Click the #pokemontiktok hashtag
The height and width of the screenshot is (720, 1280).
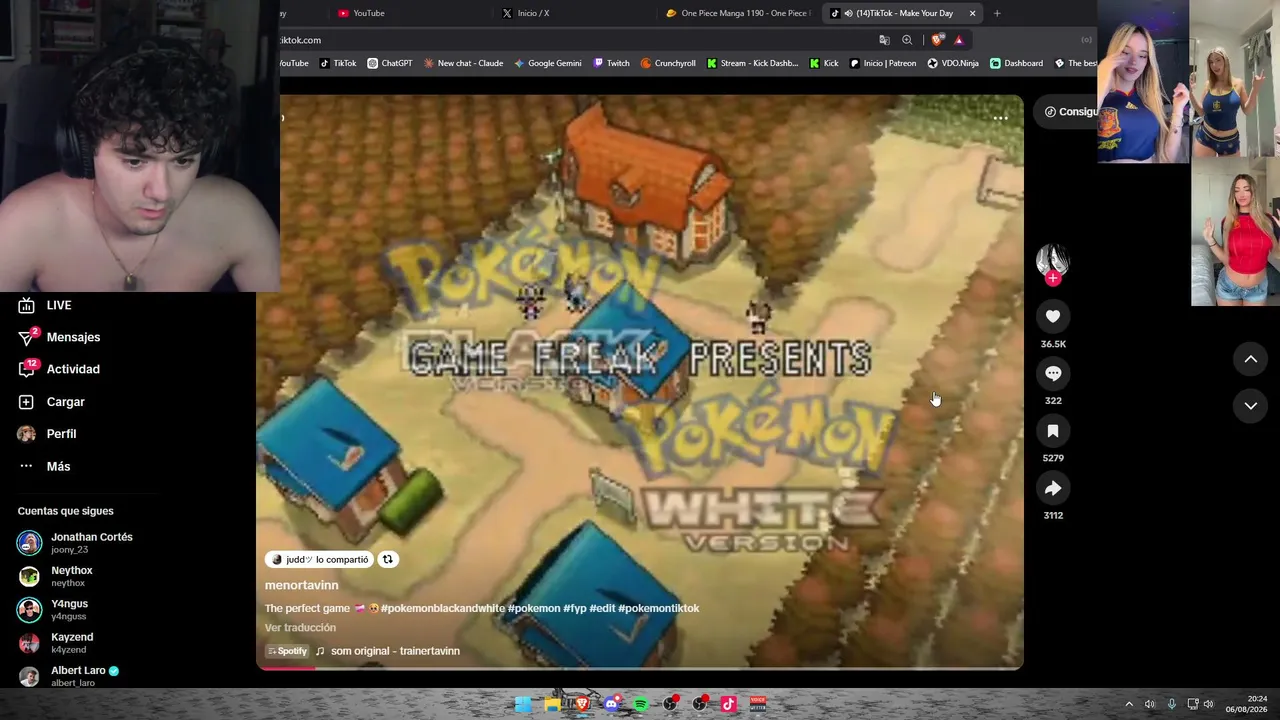coord(658,608)
